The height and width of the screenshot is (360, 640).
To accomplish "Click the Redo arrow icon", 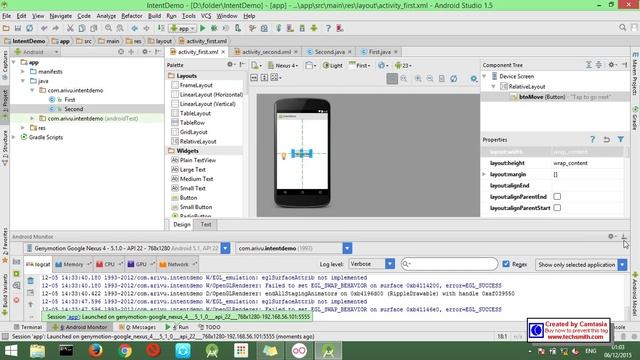I will (x=56, y=28).
